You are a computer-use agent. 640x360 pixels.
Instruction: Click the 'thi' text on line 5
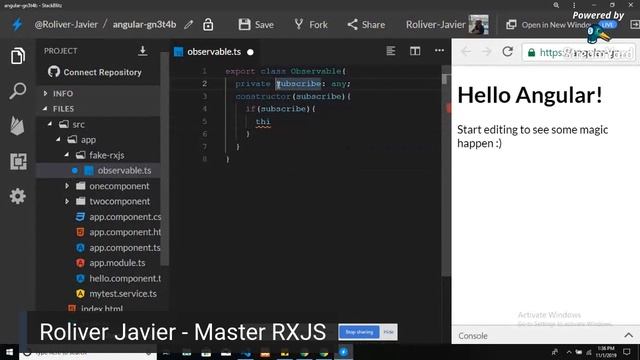click(263, 122)
